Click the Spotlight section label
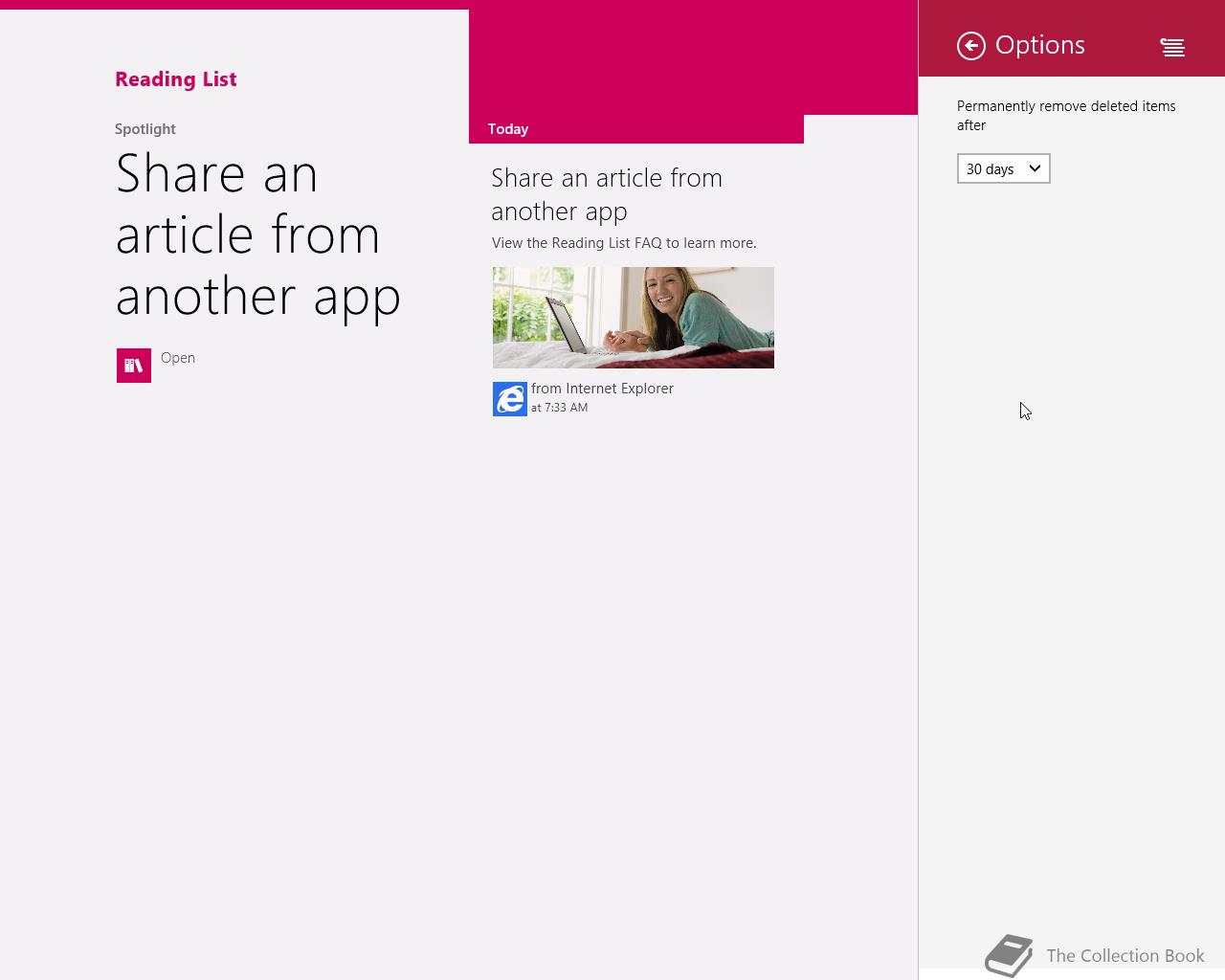The image size is (1225, 980). point(145,129)
